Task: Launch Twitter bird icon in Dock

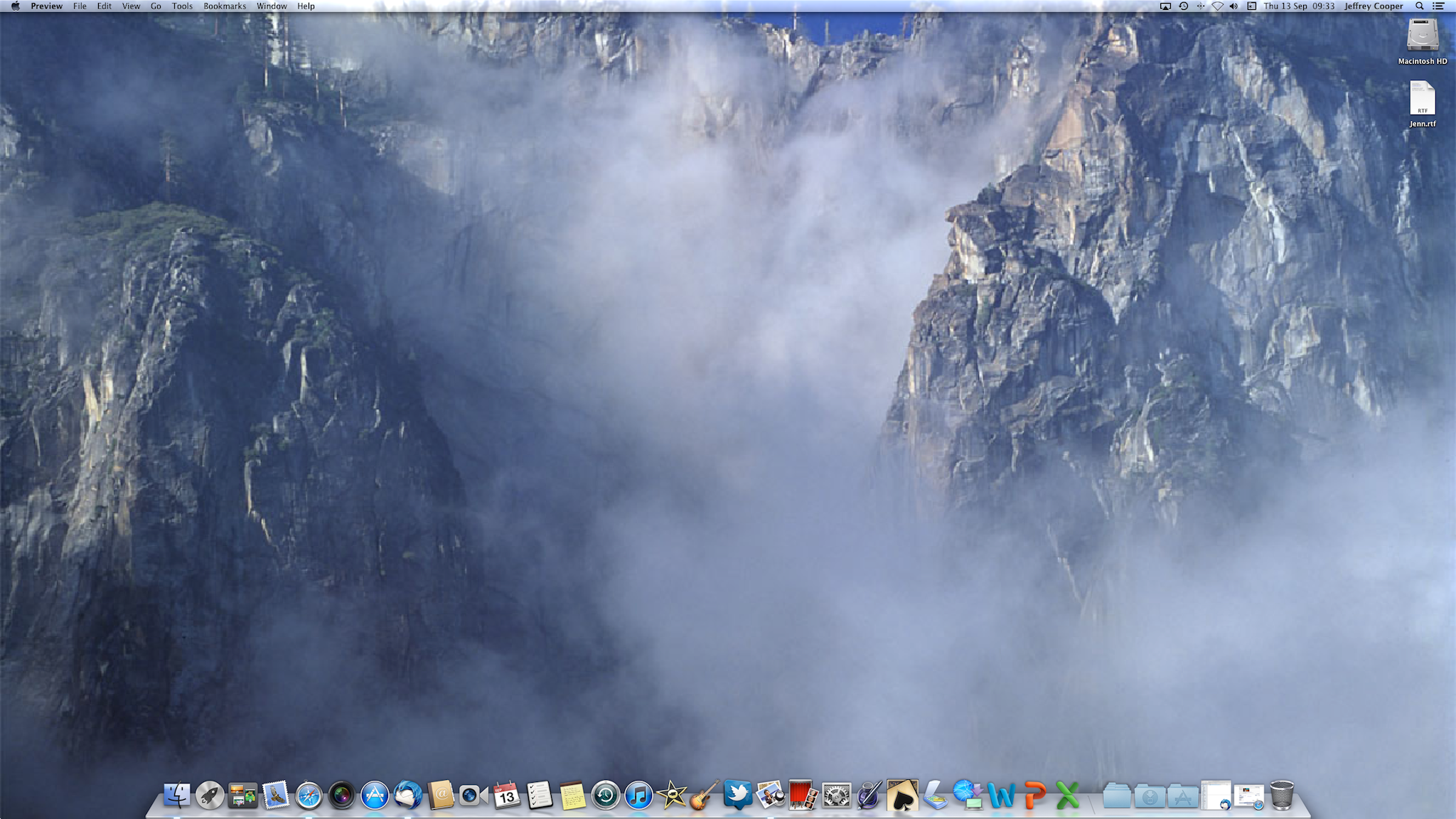Action: coord(738,795)
